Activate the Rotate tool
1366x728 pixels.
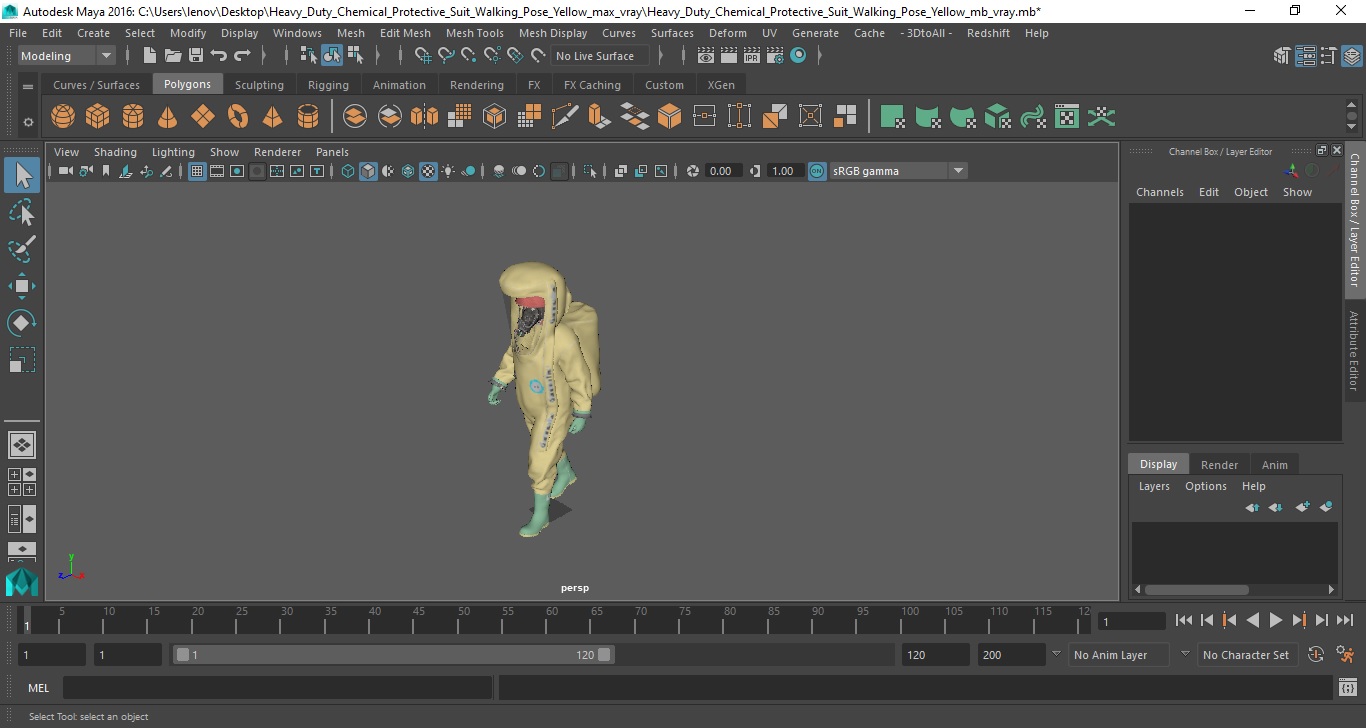(22, 323)
